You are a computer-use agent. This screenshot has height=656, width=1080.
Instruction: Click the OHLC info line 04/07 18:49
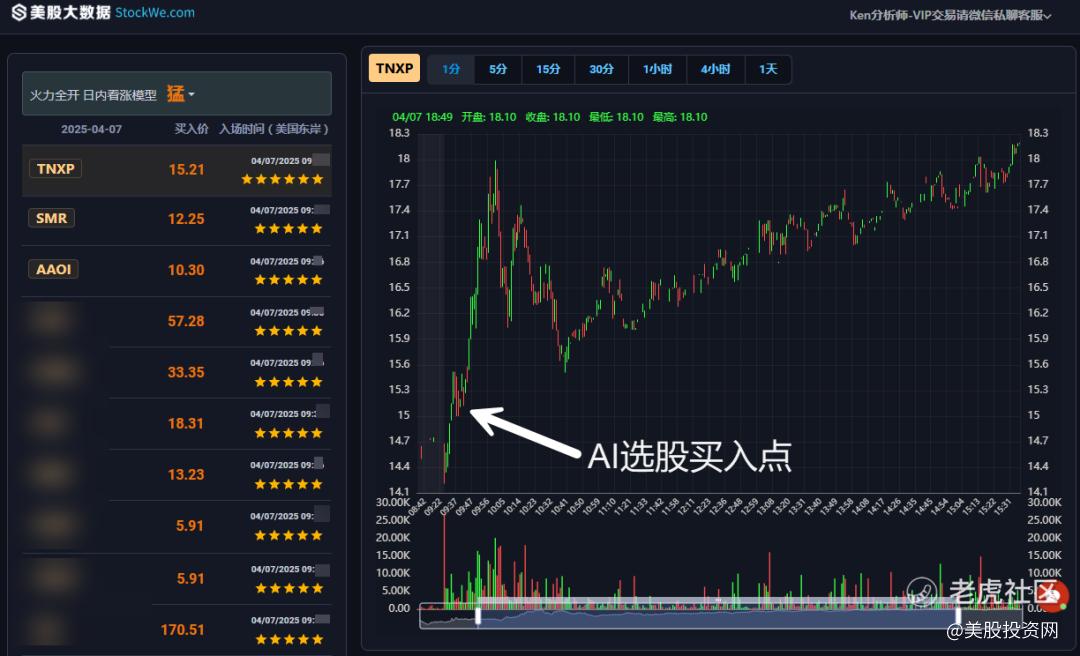point(550,117)
